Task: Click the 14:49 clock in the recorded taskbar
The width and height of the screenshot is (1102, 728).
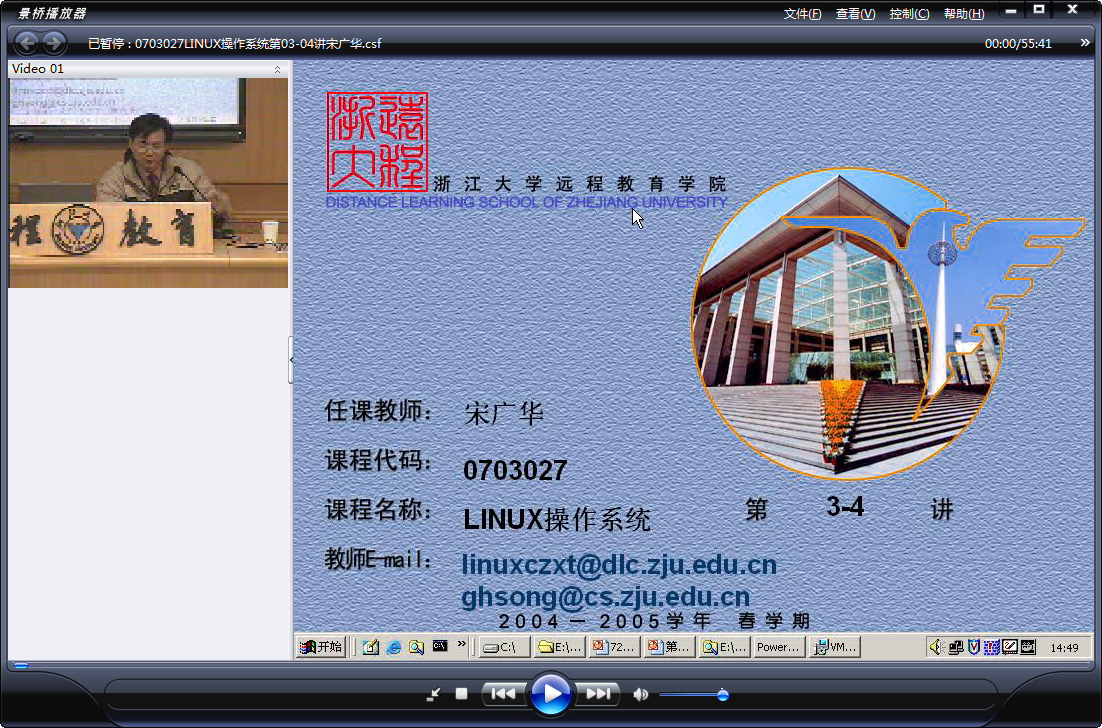Action: pos(1064,648)
